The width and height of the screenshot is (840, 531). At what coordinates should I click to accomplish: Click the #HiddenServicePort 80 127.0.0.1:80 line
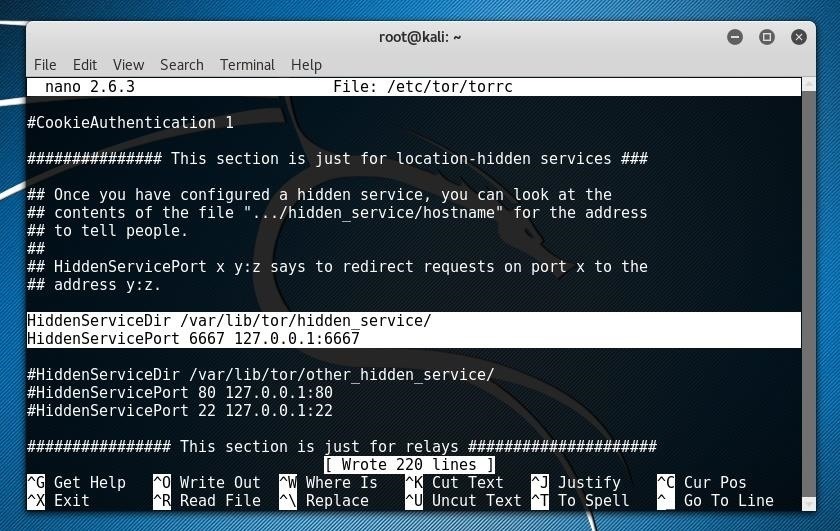pyautogui.click(x=180, y=392)
